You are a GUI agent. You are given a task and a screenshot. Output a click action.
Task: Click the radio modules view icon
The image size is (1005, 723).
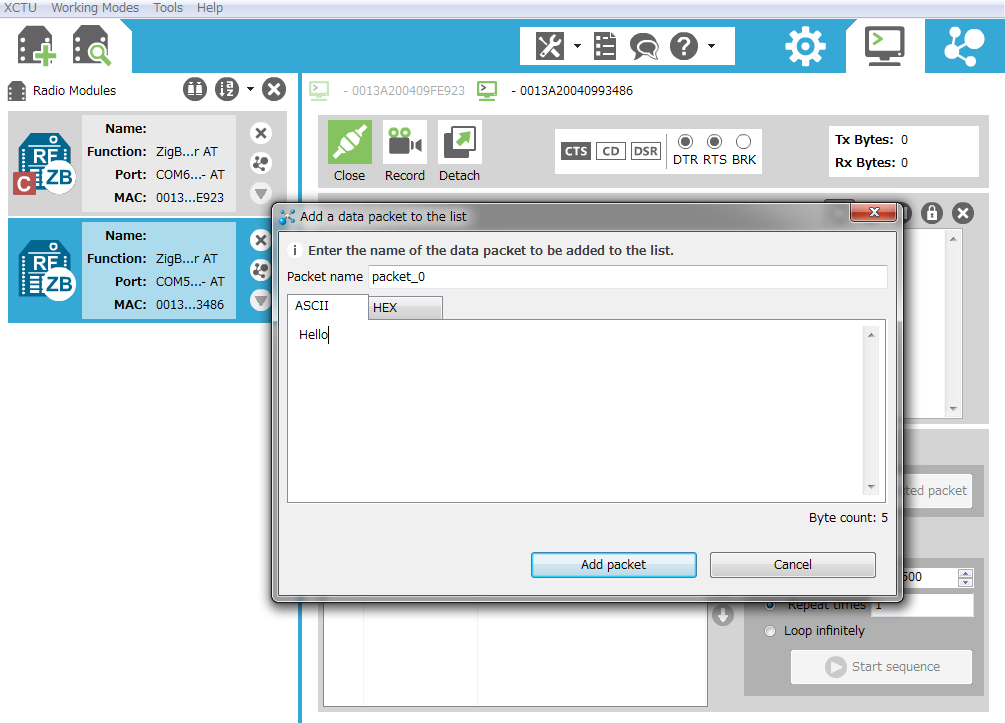[195, 89]
